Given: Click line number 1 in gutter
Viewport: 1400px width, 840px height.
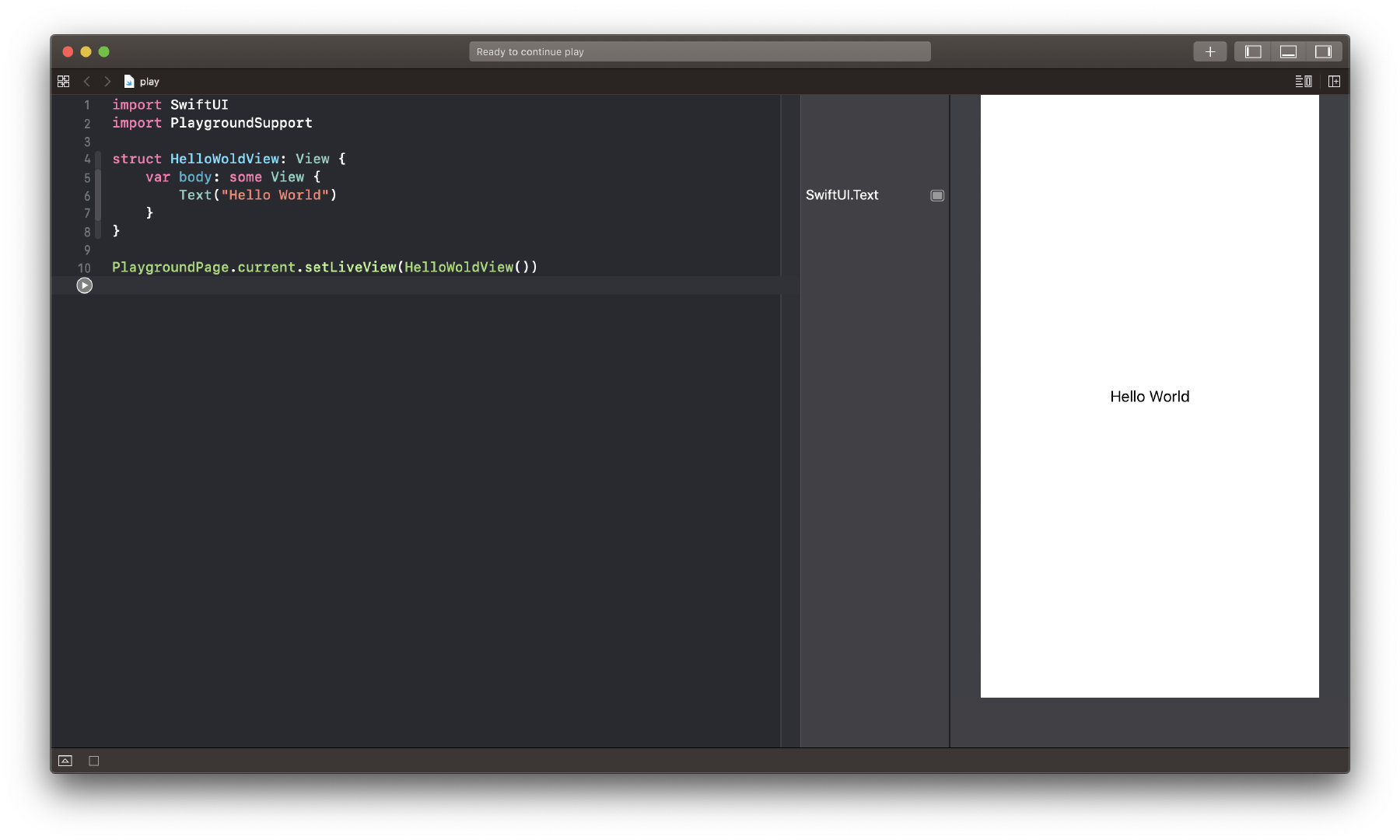Looking at the screenshot, I should 87,105.
